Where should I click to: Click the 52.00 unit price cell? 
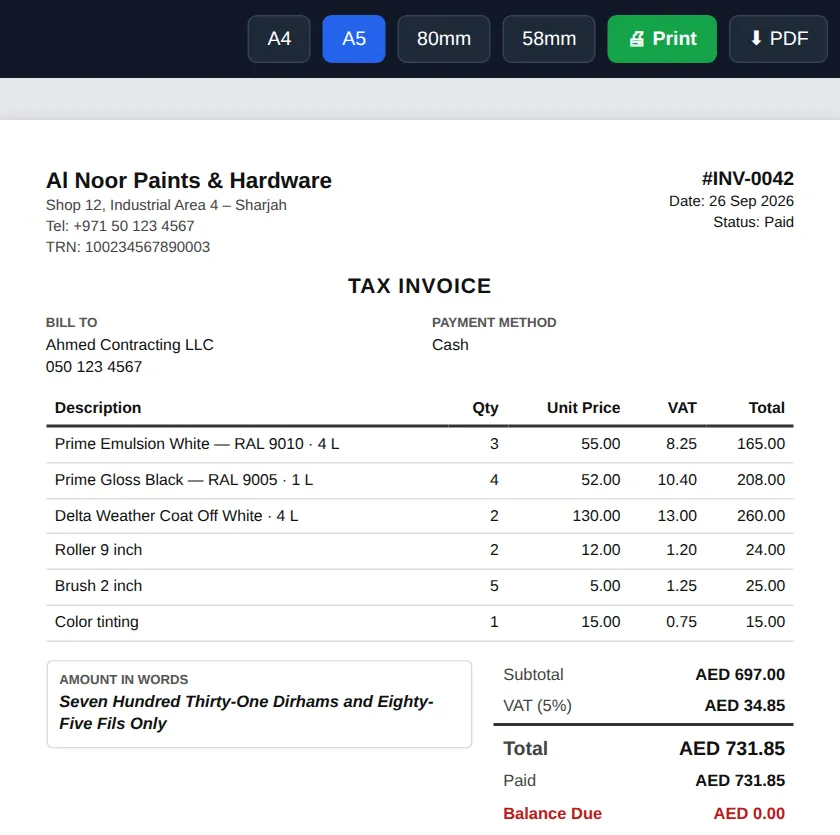tap(601, 480)
